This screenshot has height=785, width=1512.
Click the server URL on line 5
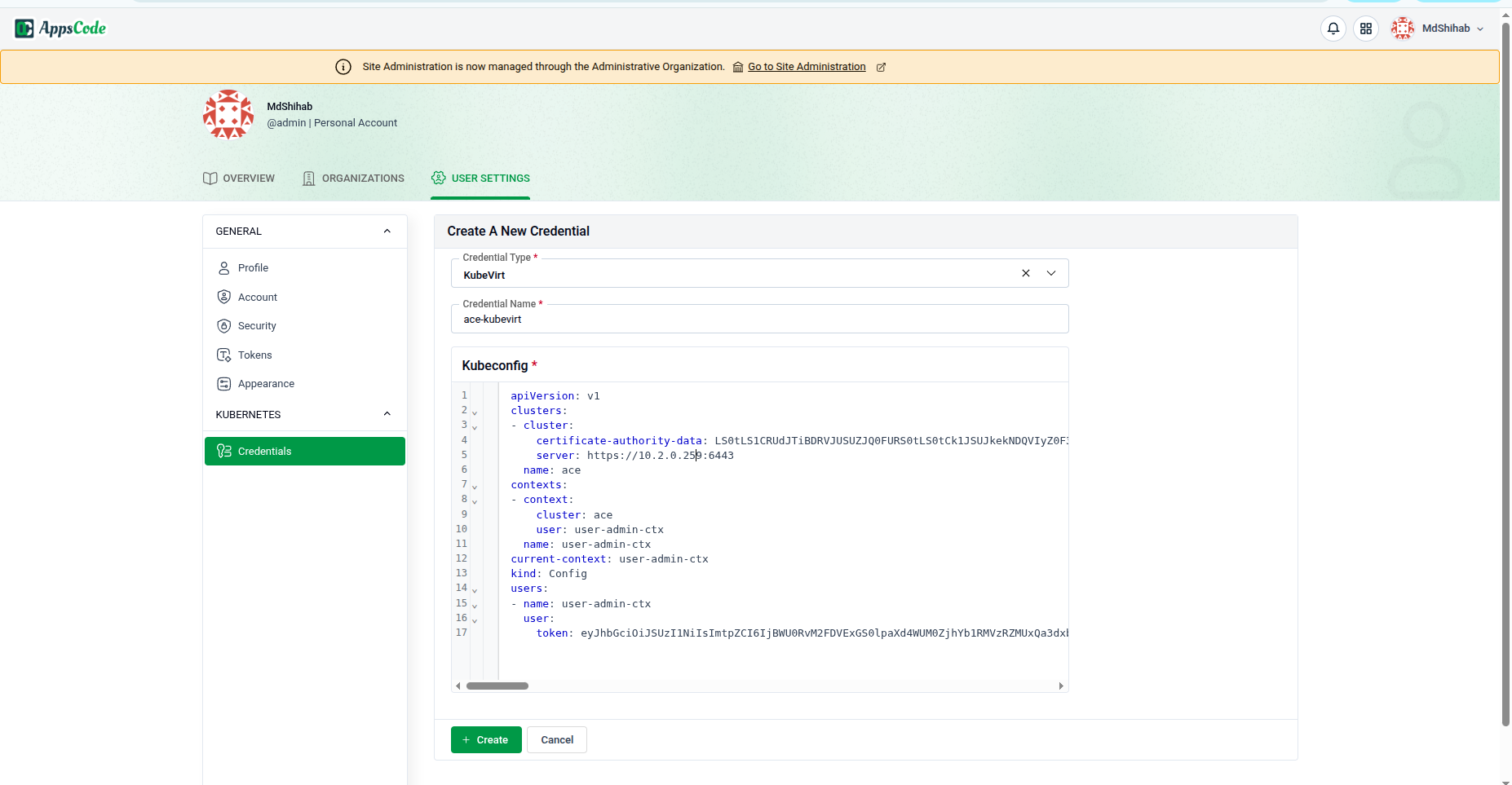coord(660,456)
